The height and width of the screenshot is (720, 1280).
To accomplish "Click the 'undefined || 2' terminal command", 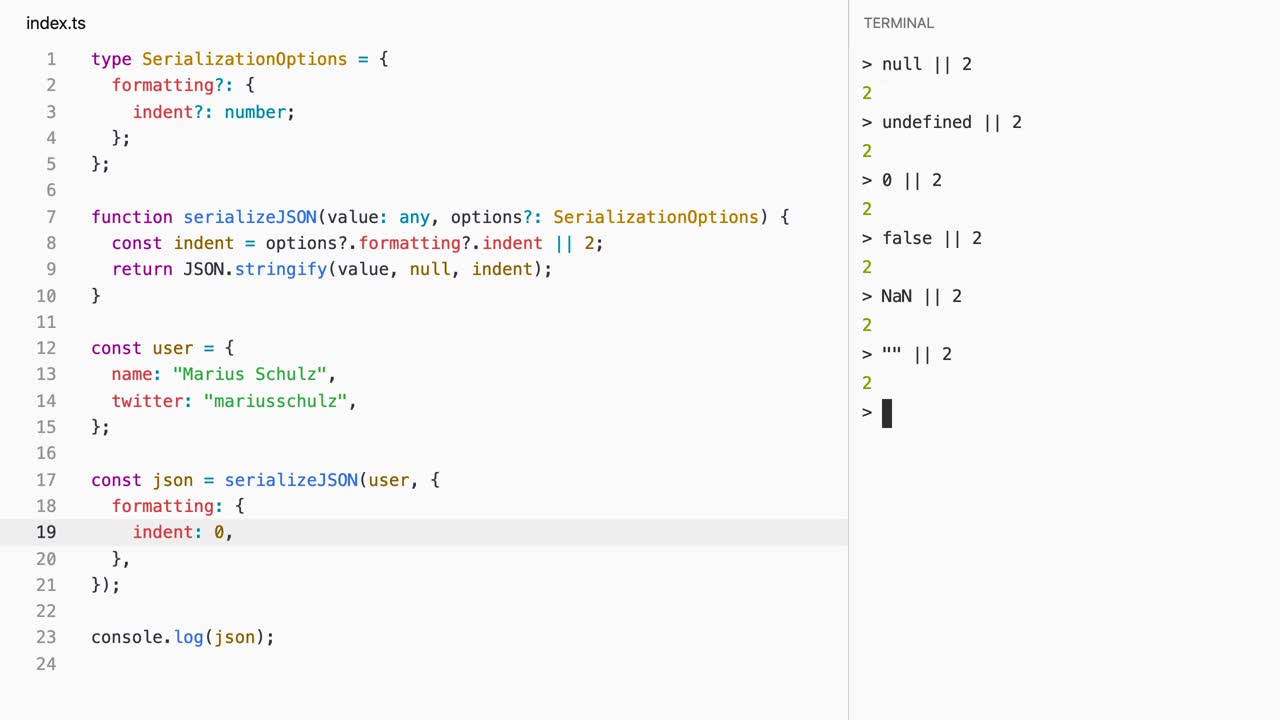I will point(951,122).
